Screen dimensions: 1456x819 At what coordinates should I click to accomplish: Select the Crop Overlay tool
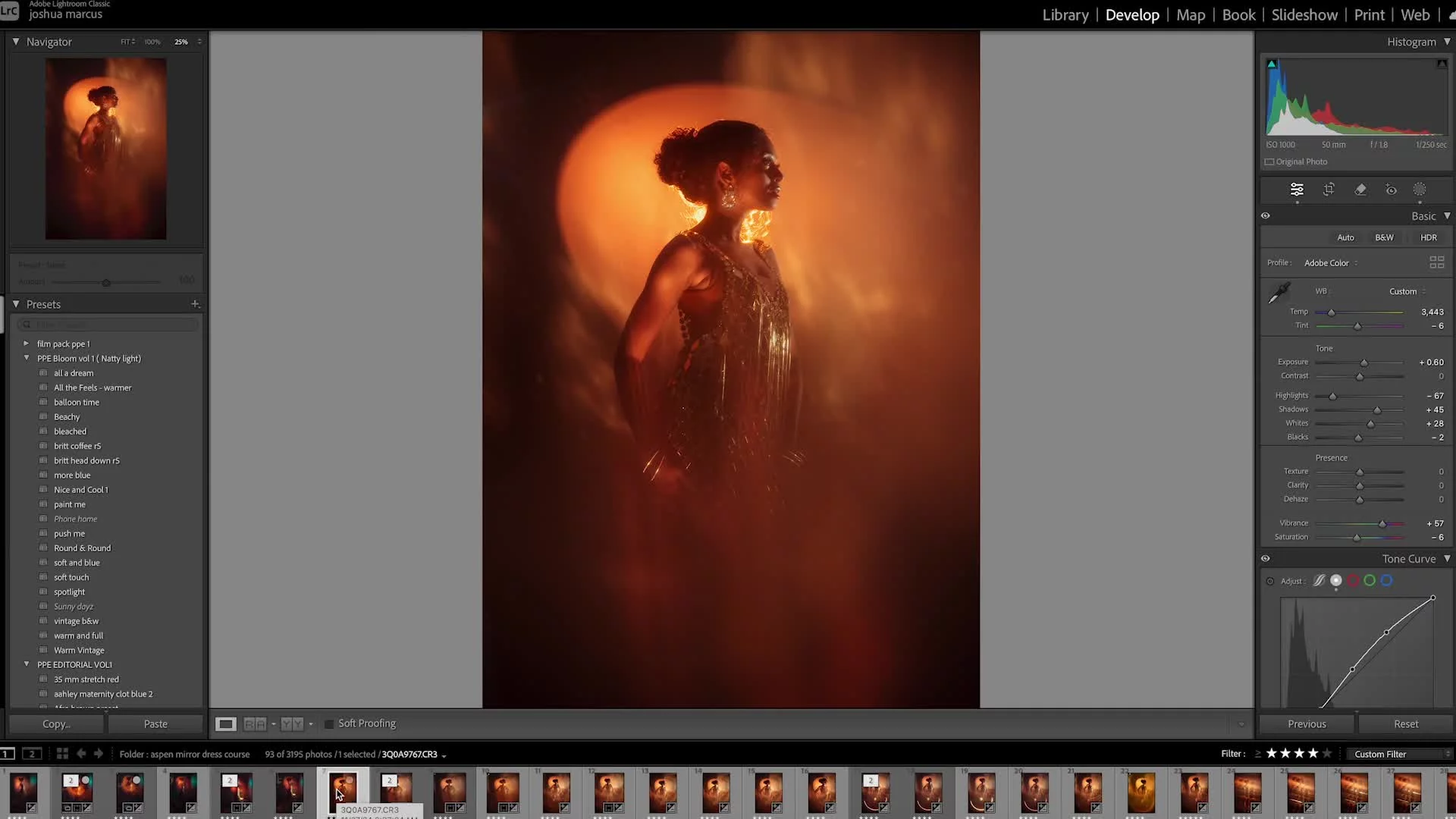click(1329, 190)
